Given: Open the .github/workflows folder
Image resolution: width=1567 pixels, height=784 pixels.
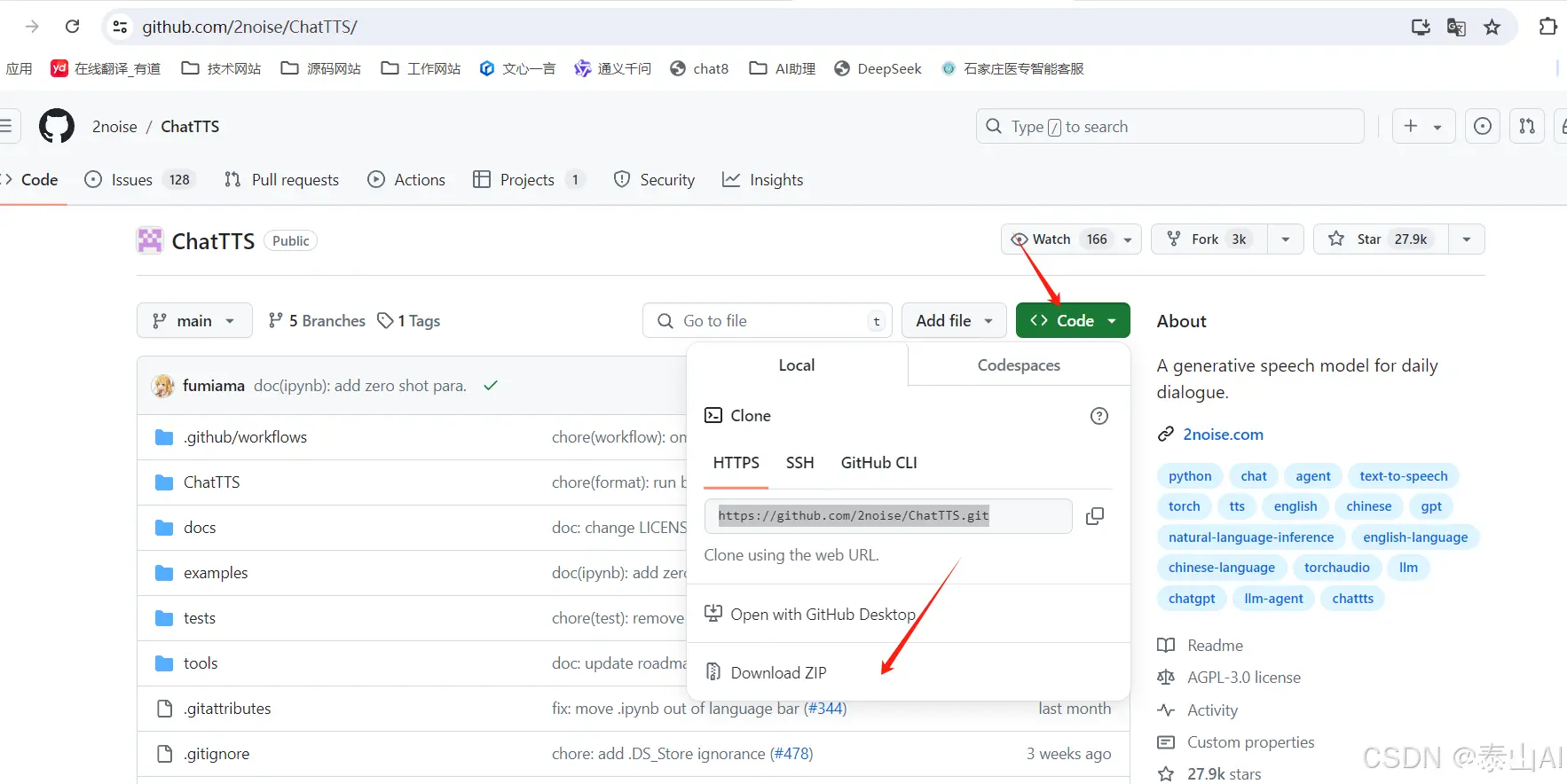Looking at the screenshot, I should point(245,437).
